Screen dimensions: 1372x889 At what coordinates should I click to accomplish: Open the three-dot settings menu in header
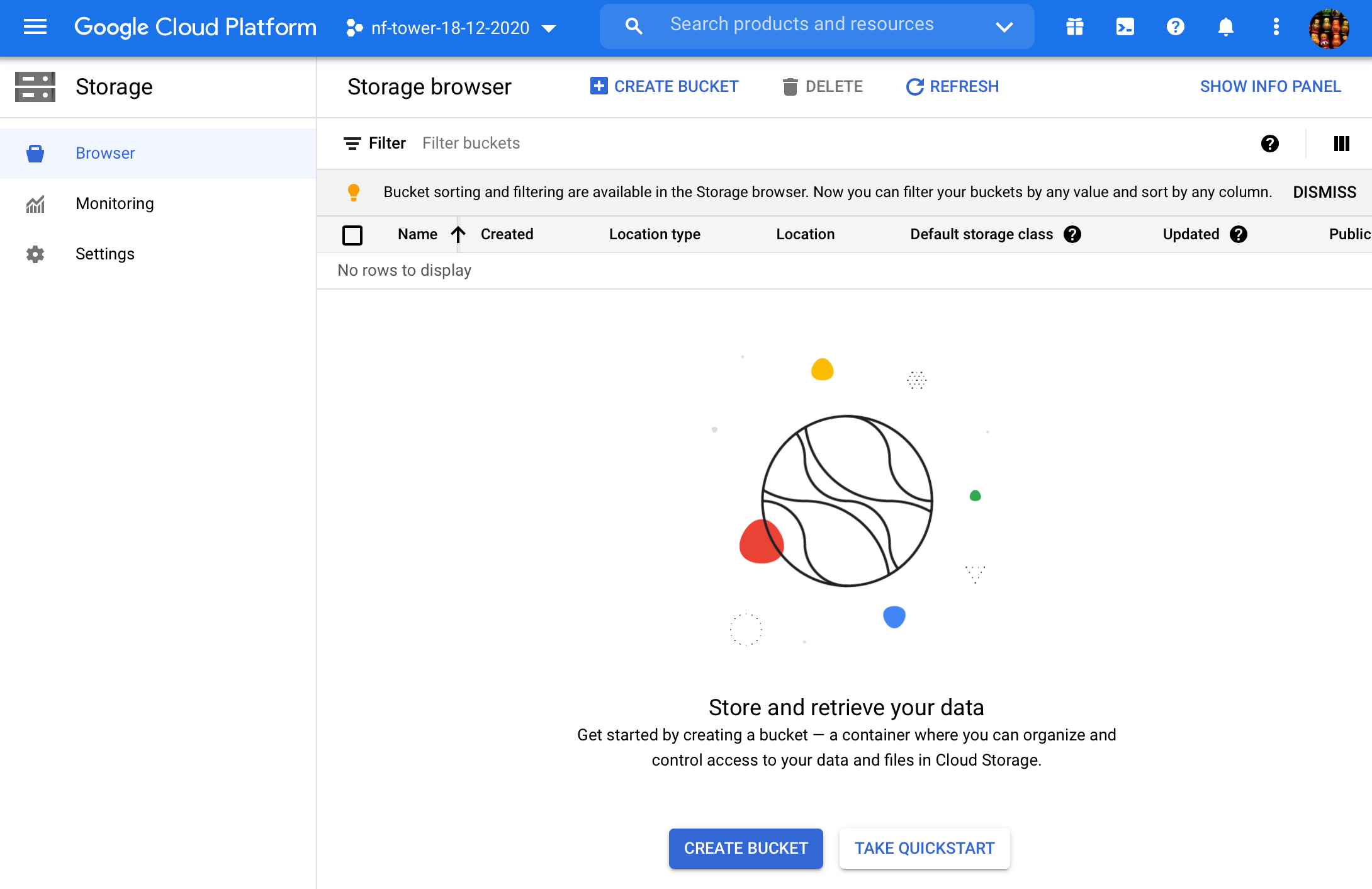tap(1276, 27)
